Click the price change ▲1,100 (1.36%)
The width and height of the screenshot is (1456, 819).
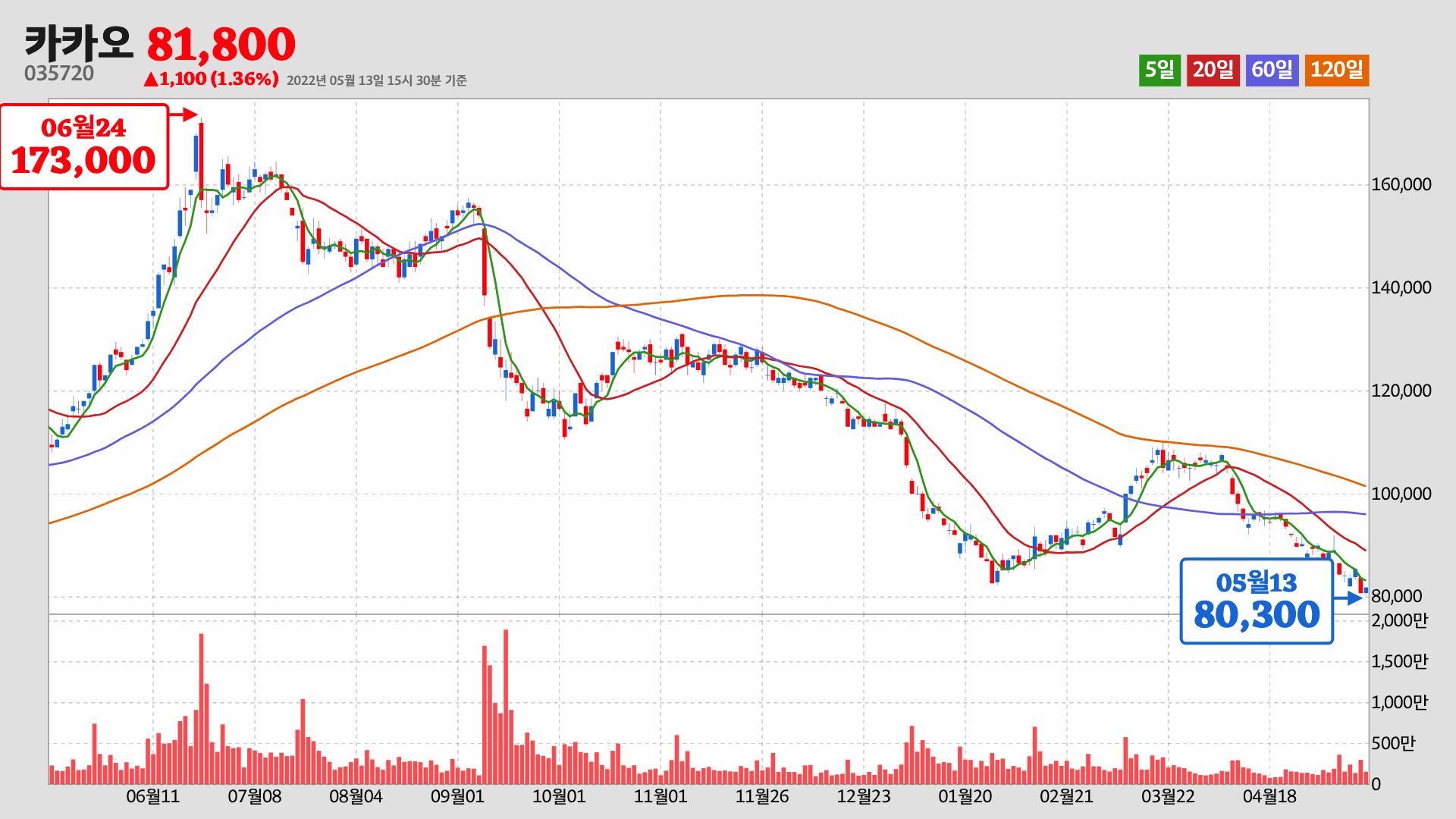click(211, 79)
